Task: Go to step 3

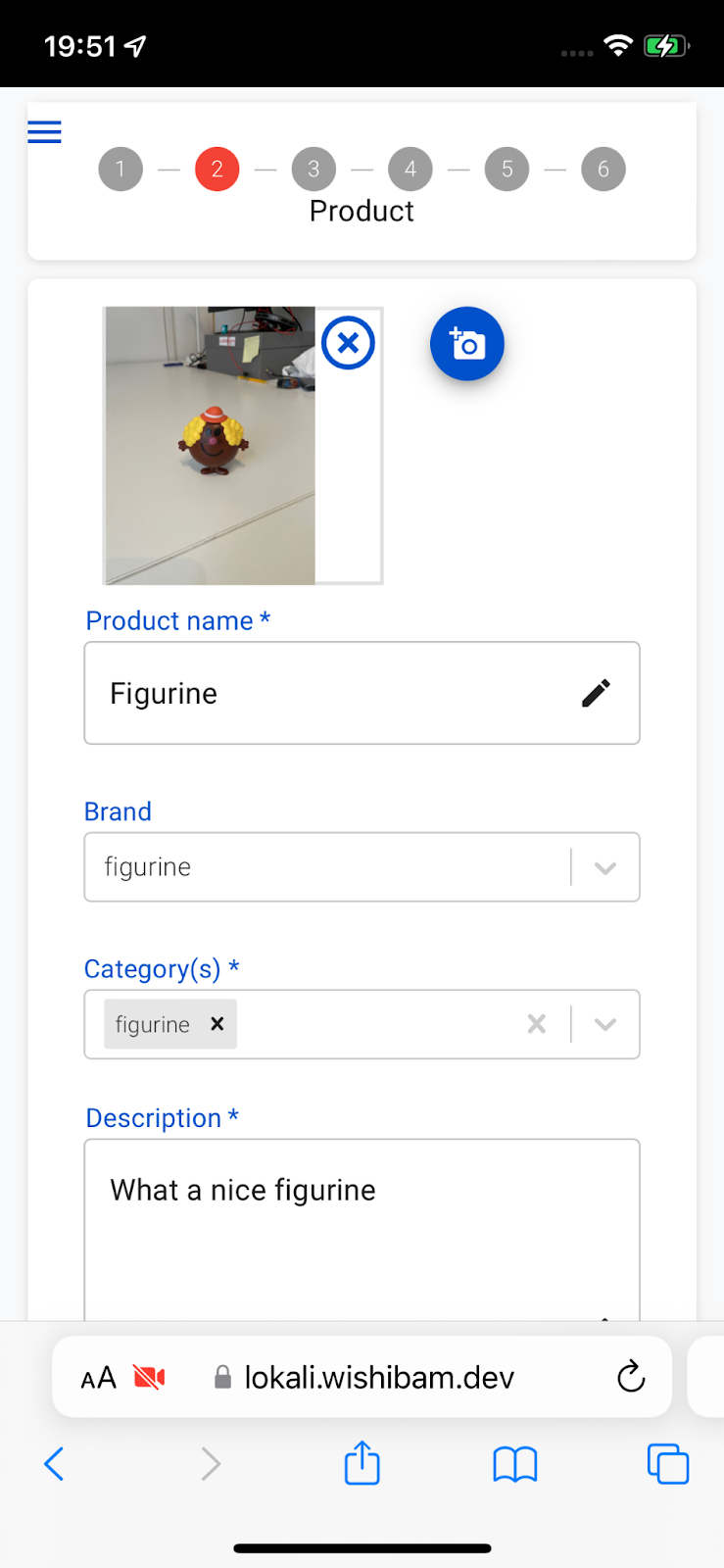Action: pos(314,169)
